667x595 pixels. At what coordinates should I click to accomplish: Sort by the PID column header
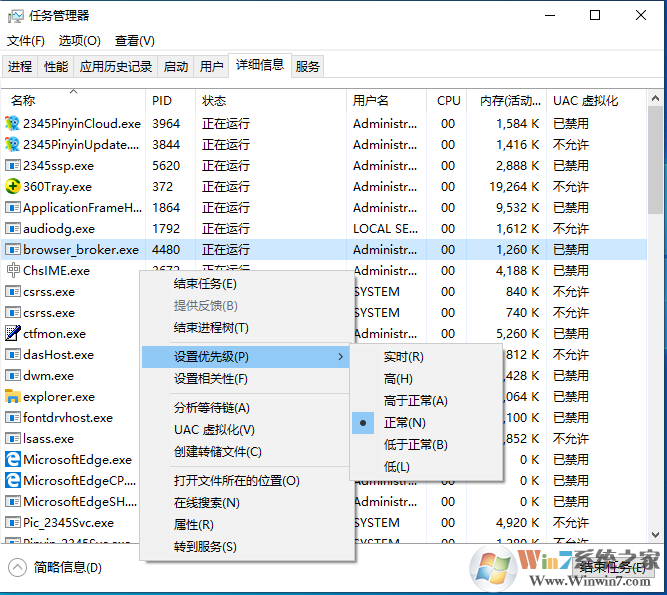(170, 101)
